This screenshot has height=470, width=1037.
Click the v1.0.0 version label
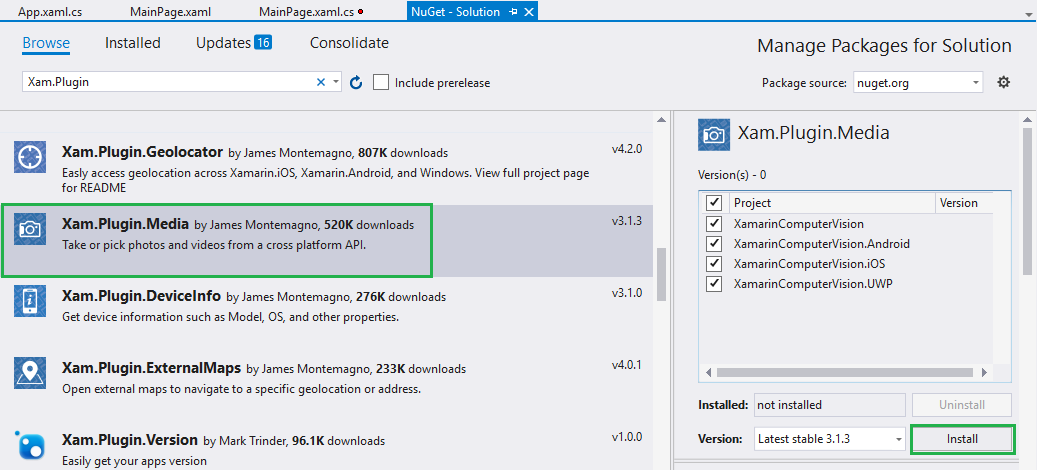click(627, 437)
